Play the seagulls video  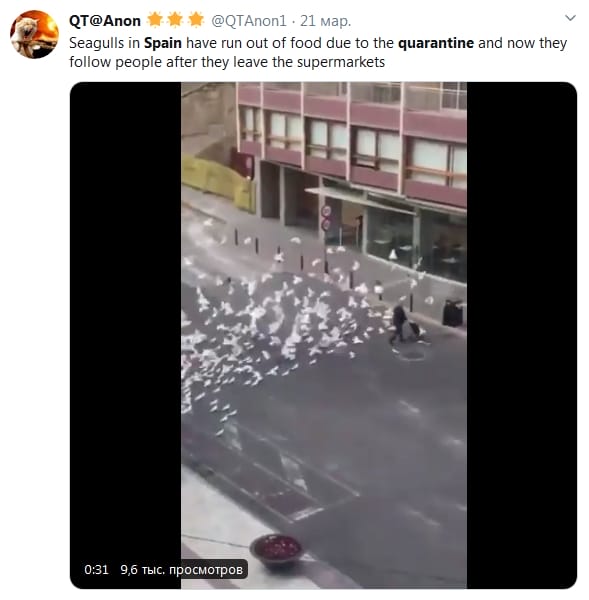coord(323,335)
